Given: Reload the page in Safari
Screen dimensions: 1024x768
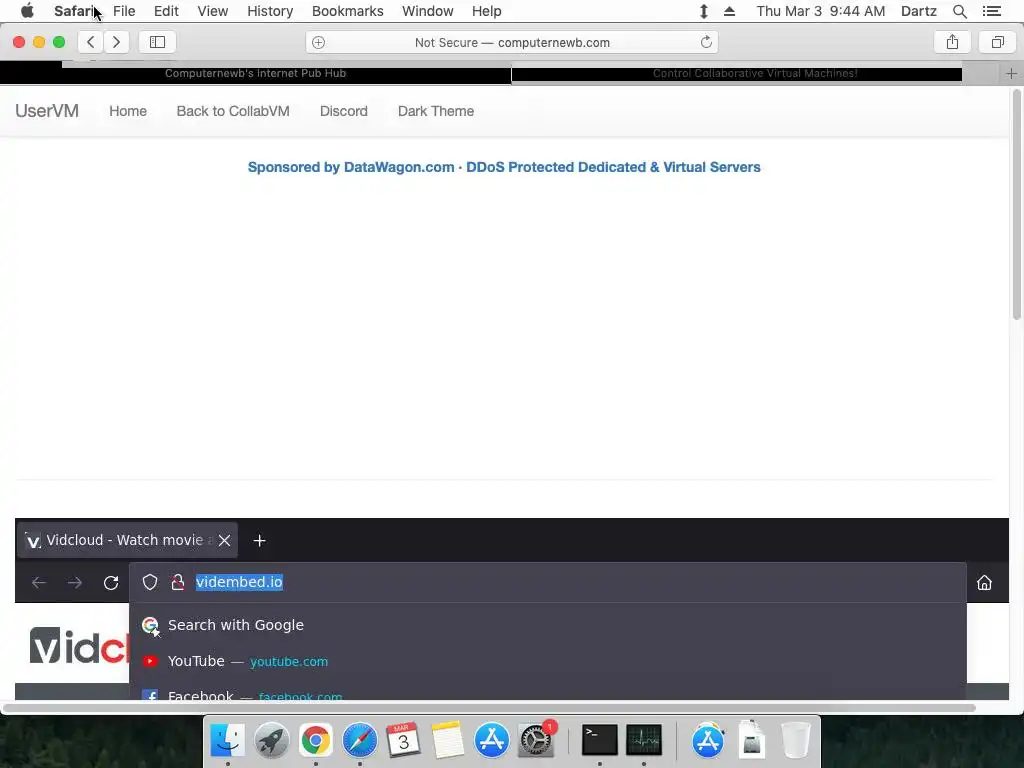Looking at the screenshot, I should [x=706, y=42].
